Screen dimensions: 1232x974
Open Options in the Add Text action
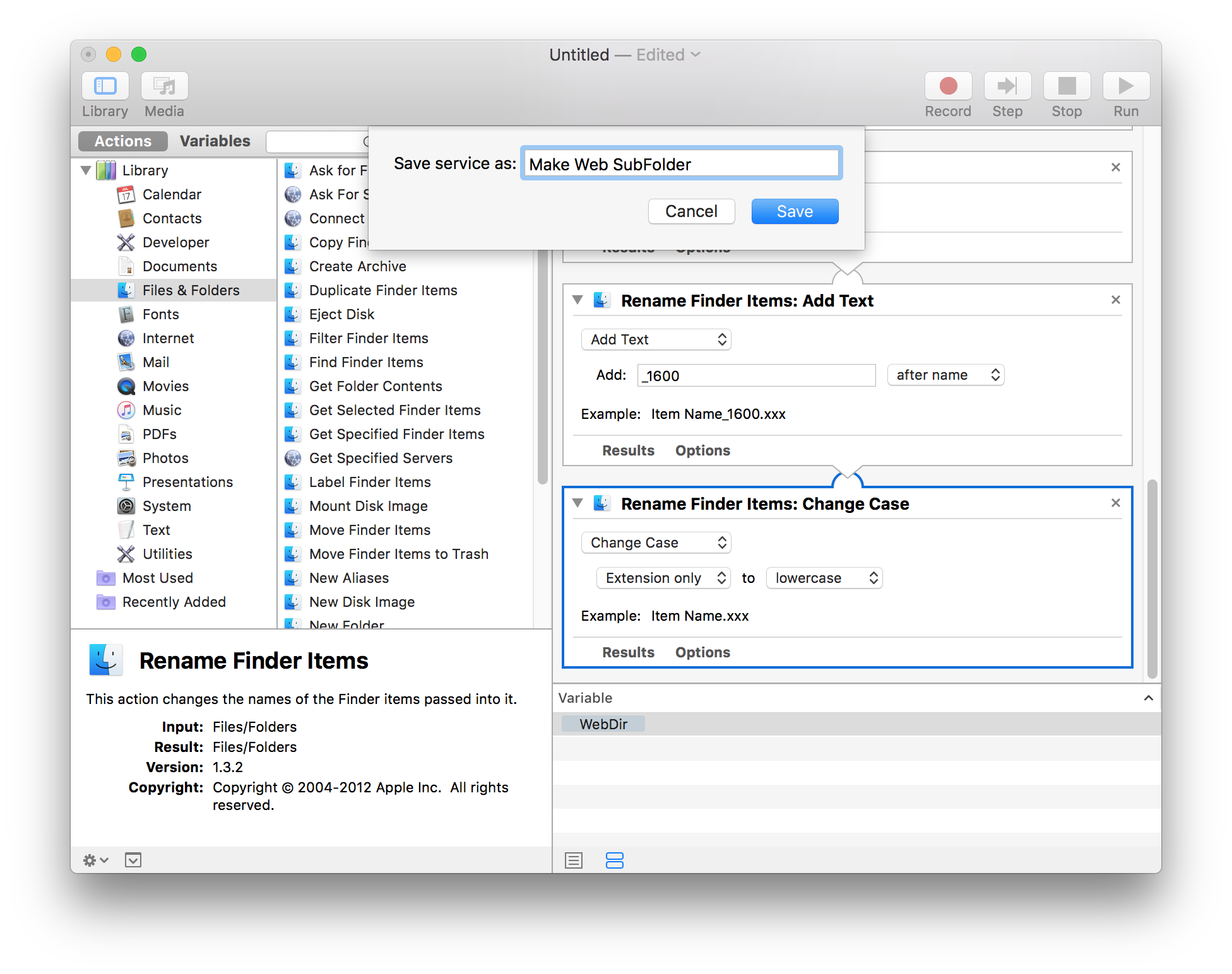point(702,450)
